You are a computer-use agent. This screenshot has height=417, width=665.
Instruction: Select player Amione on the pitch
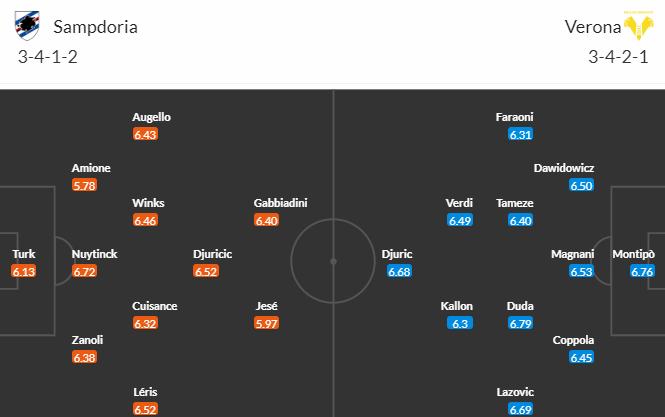point(91,168)
